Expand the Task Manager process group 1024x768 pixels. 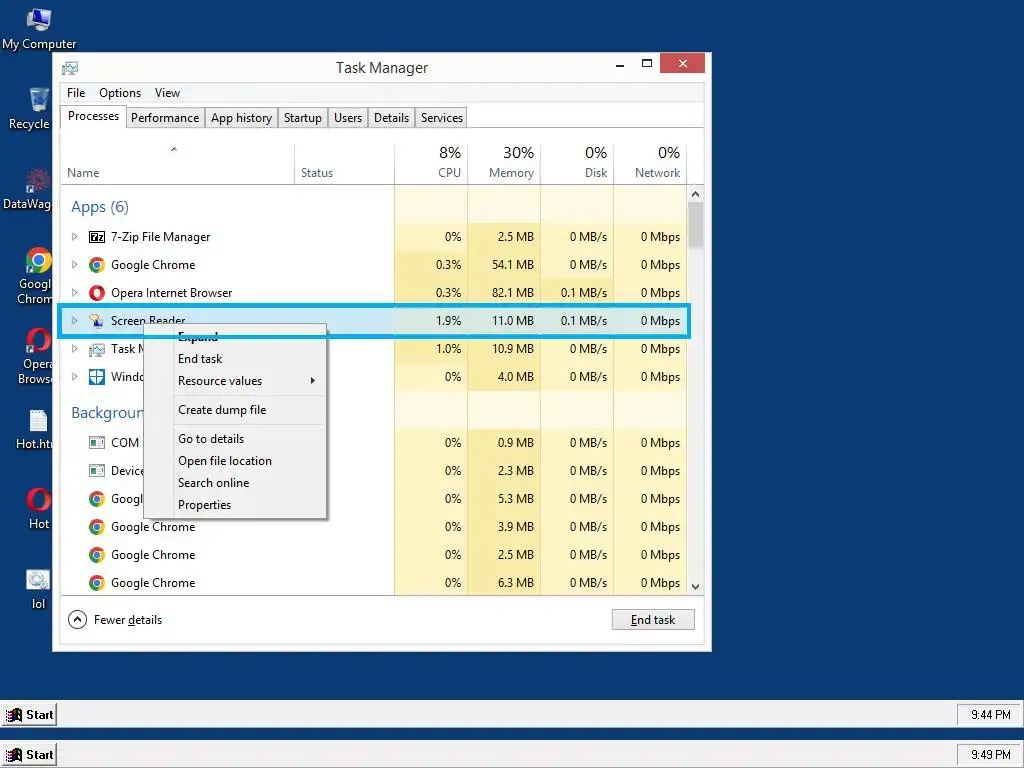[74, 349]
